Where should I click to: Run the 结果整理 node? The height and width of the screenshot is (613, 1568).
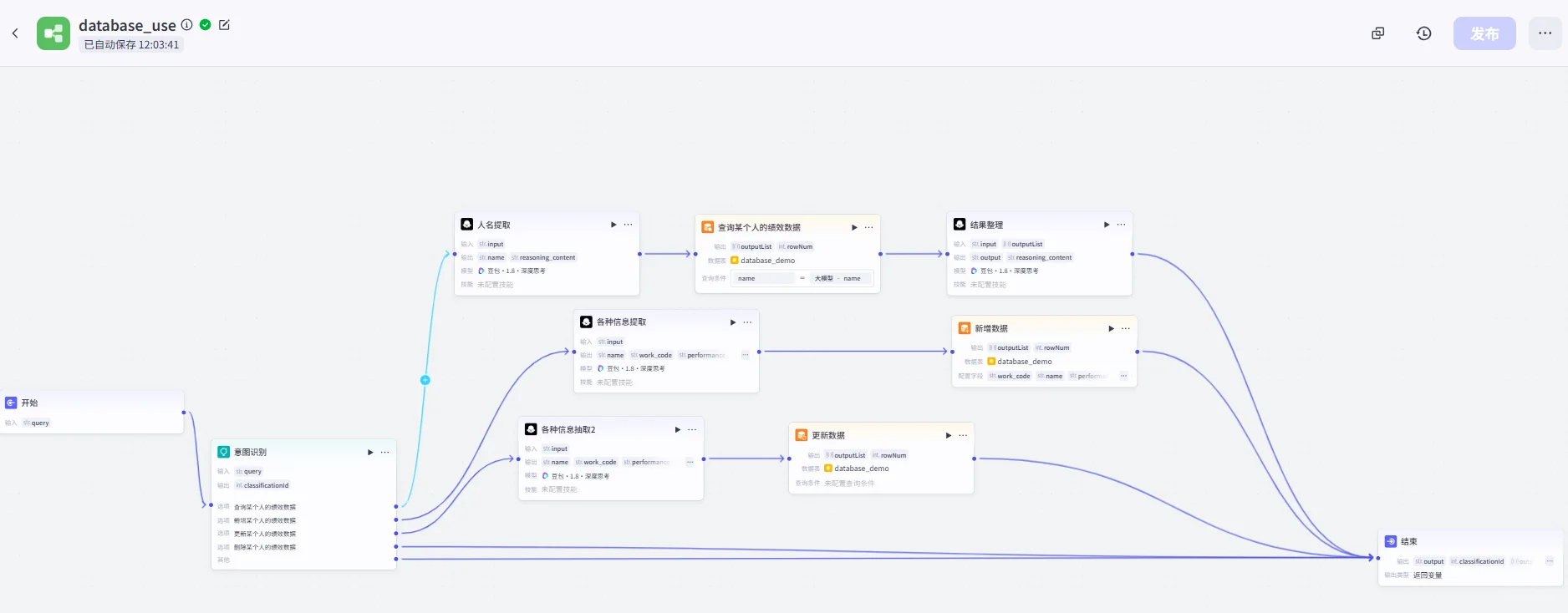1107,225
